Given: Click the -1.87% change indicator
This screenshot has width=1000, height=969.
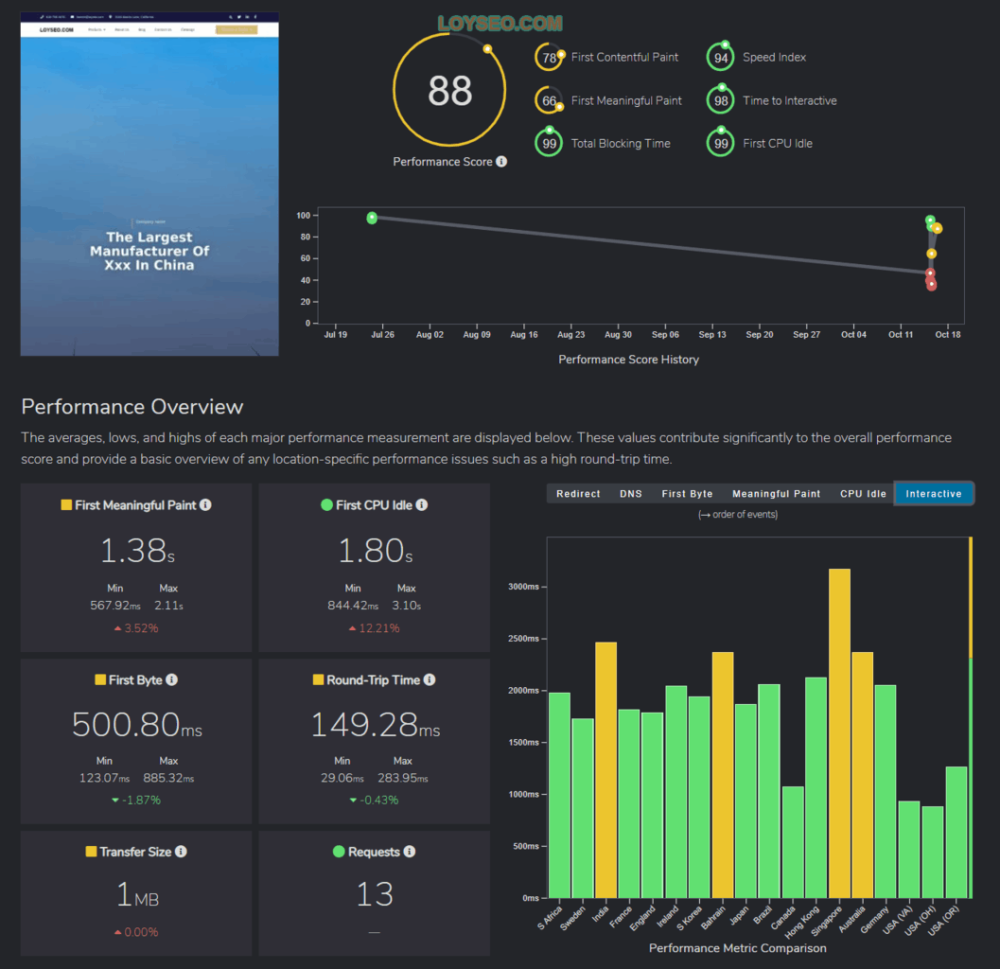Looking at the screenshot, I should point(136,800).
